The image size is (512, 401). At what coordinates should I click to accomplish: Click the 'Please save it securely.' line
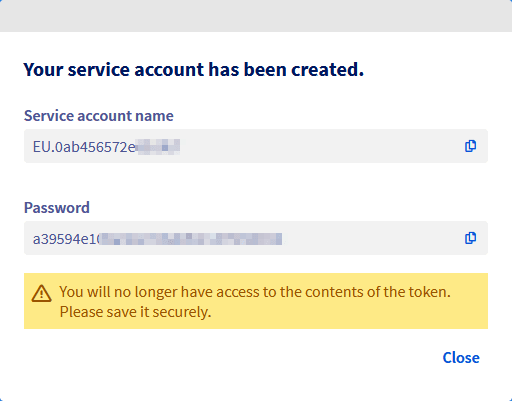click(x=135, y=312)
